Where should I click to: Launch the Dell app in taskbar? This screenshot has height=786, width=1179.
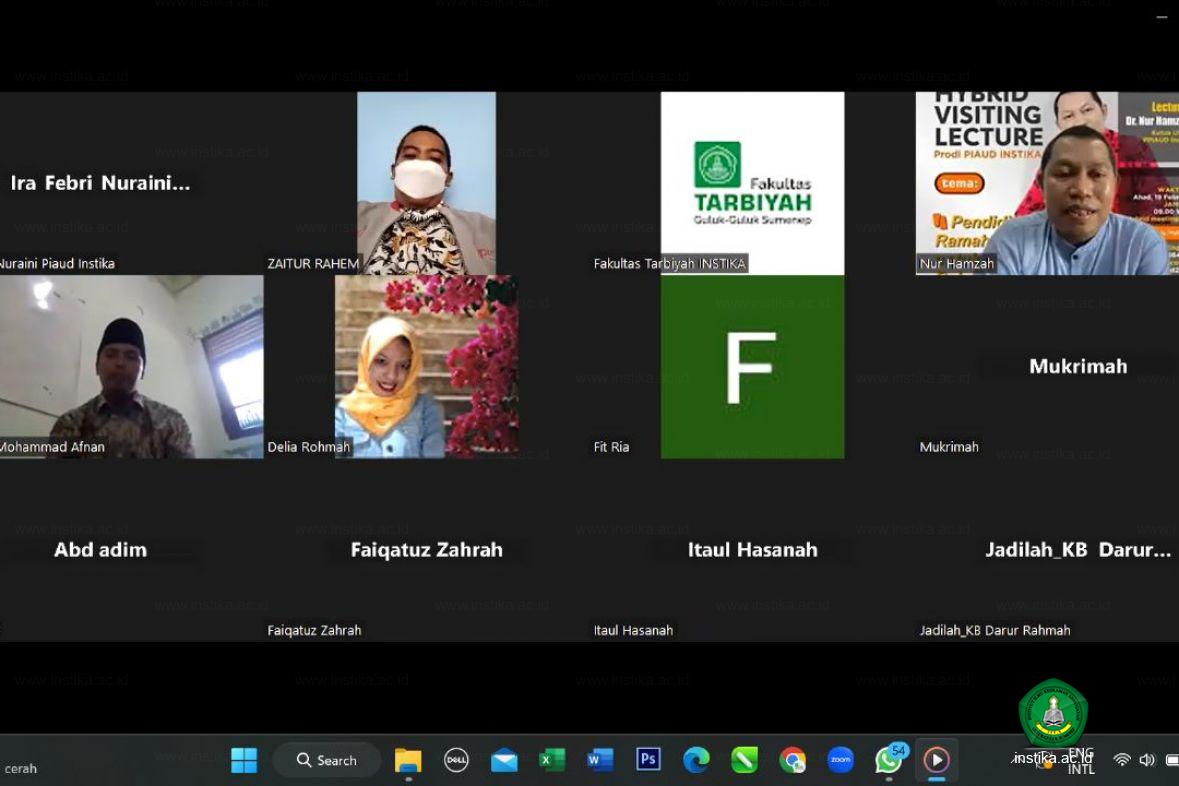coord(456,760)
